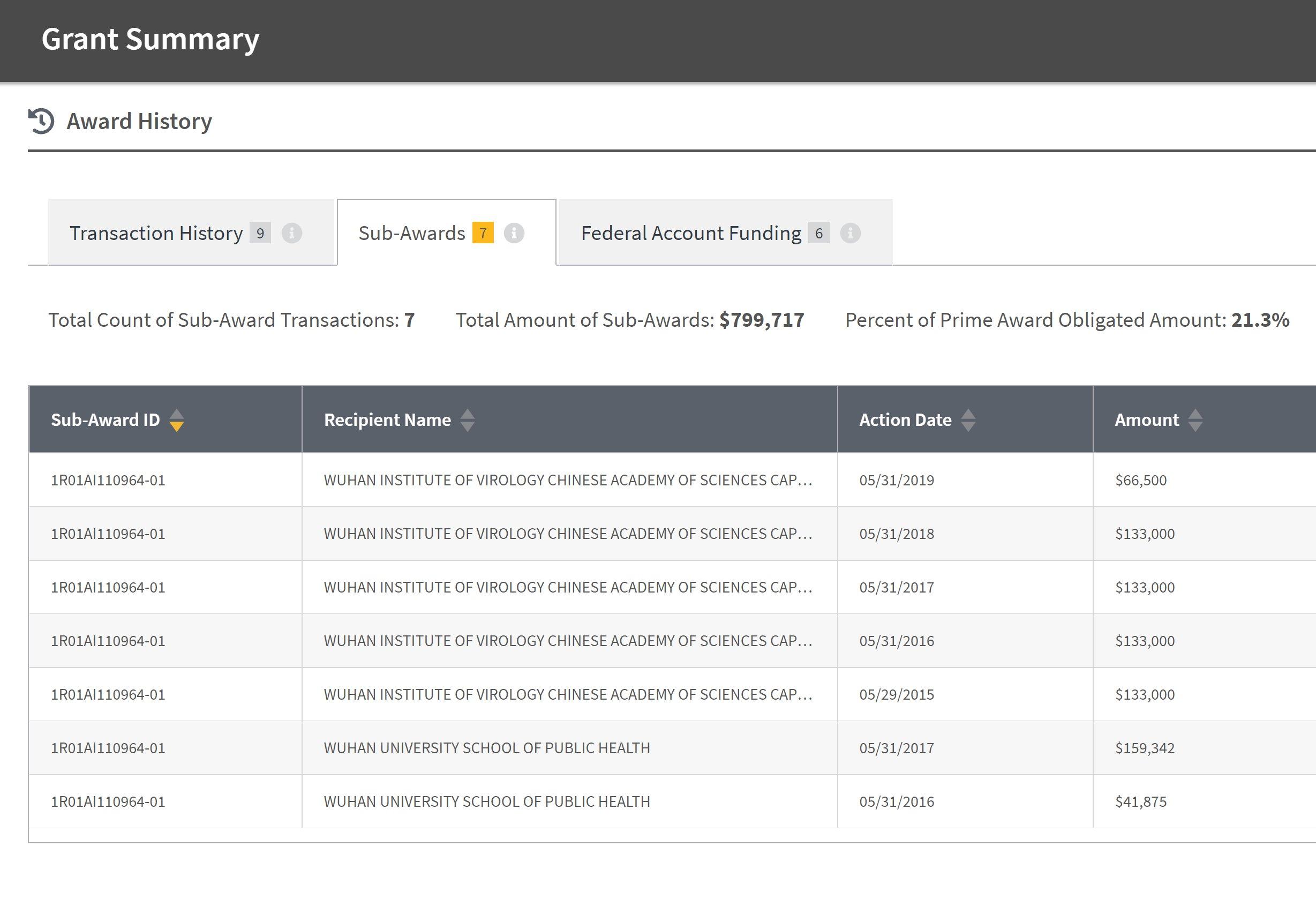Click the Sub-Awards count badge 7
The image size is (1316, 922).
click(x=483, y=234)
